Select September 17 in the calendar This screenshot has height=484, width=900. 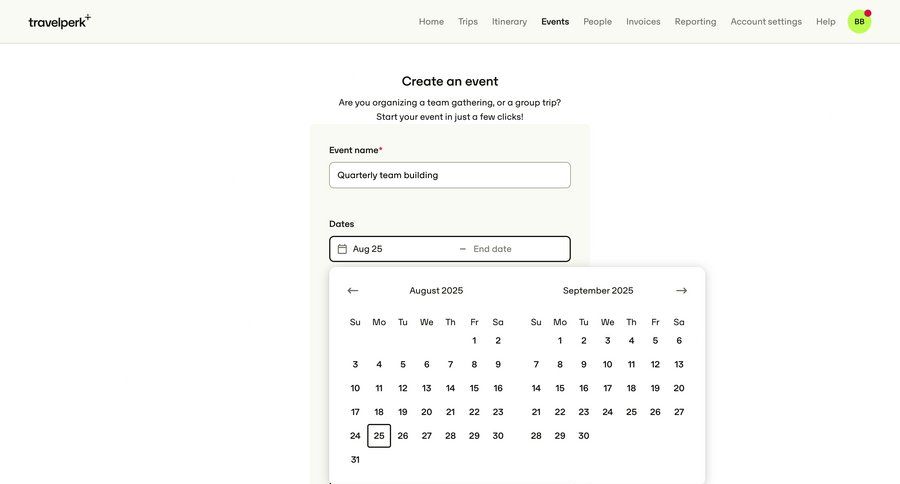pyautogui.click(x=607, y=388)
